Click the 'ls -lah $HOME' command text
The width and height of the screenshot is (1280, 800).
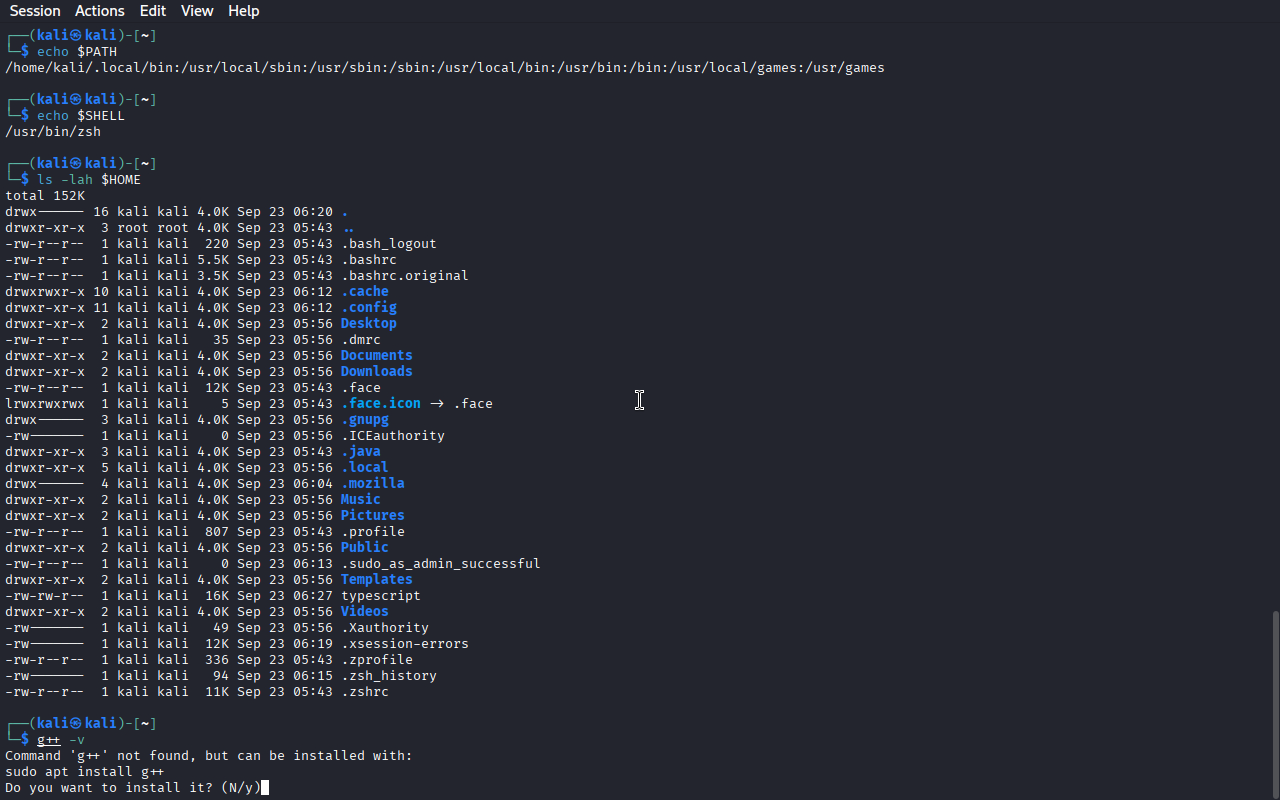tap(89, 180)
